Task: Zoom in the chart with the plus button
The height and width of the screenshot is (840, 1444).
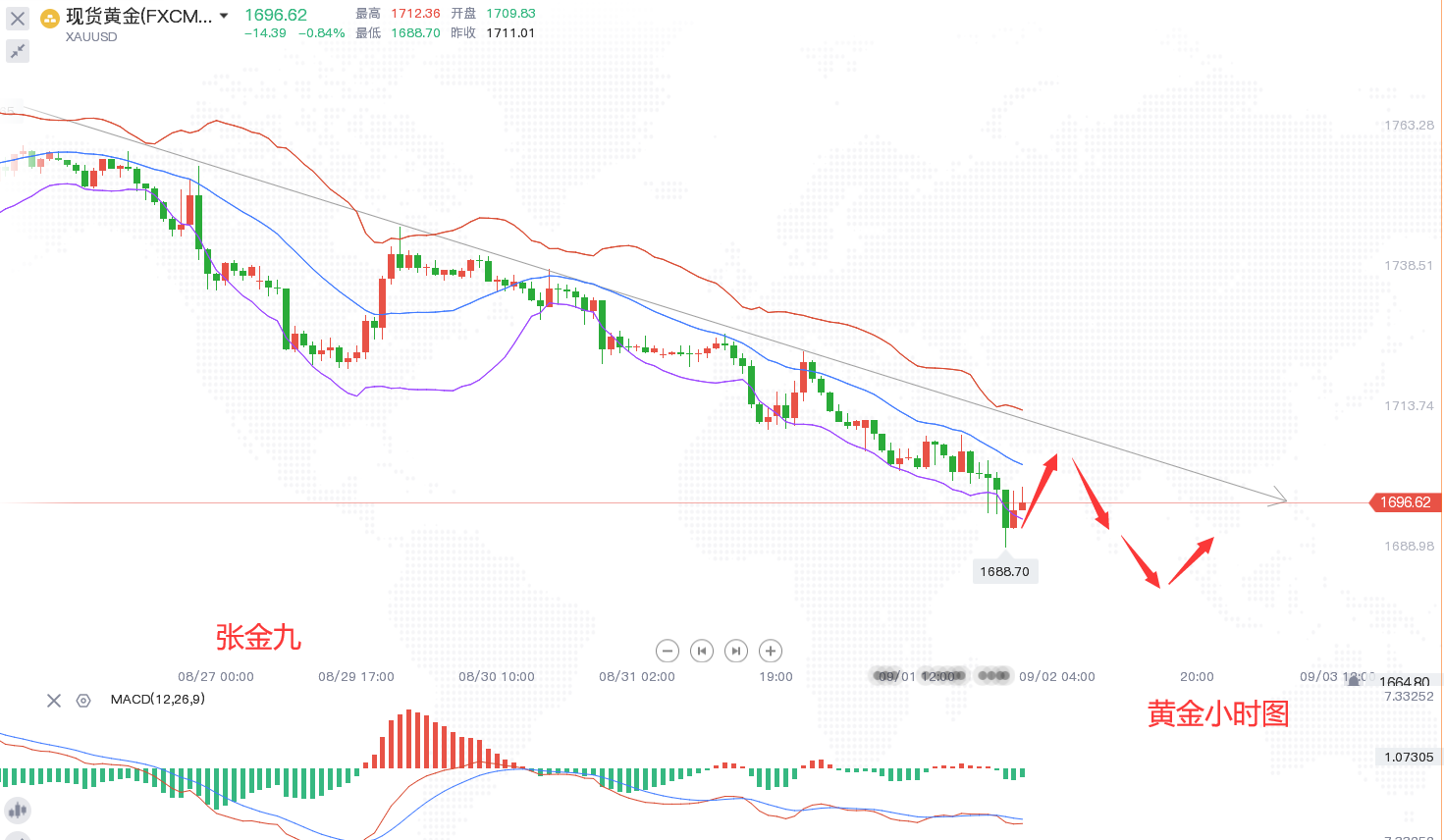Action: coord(771,651)
